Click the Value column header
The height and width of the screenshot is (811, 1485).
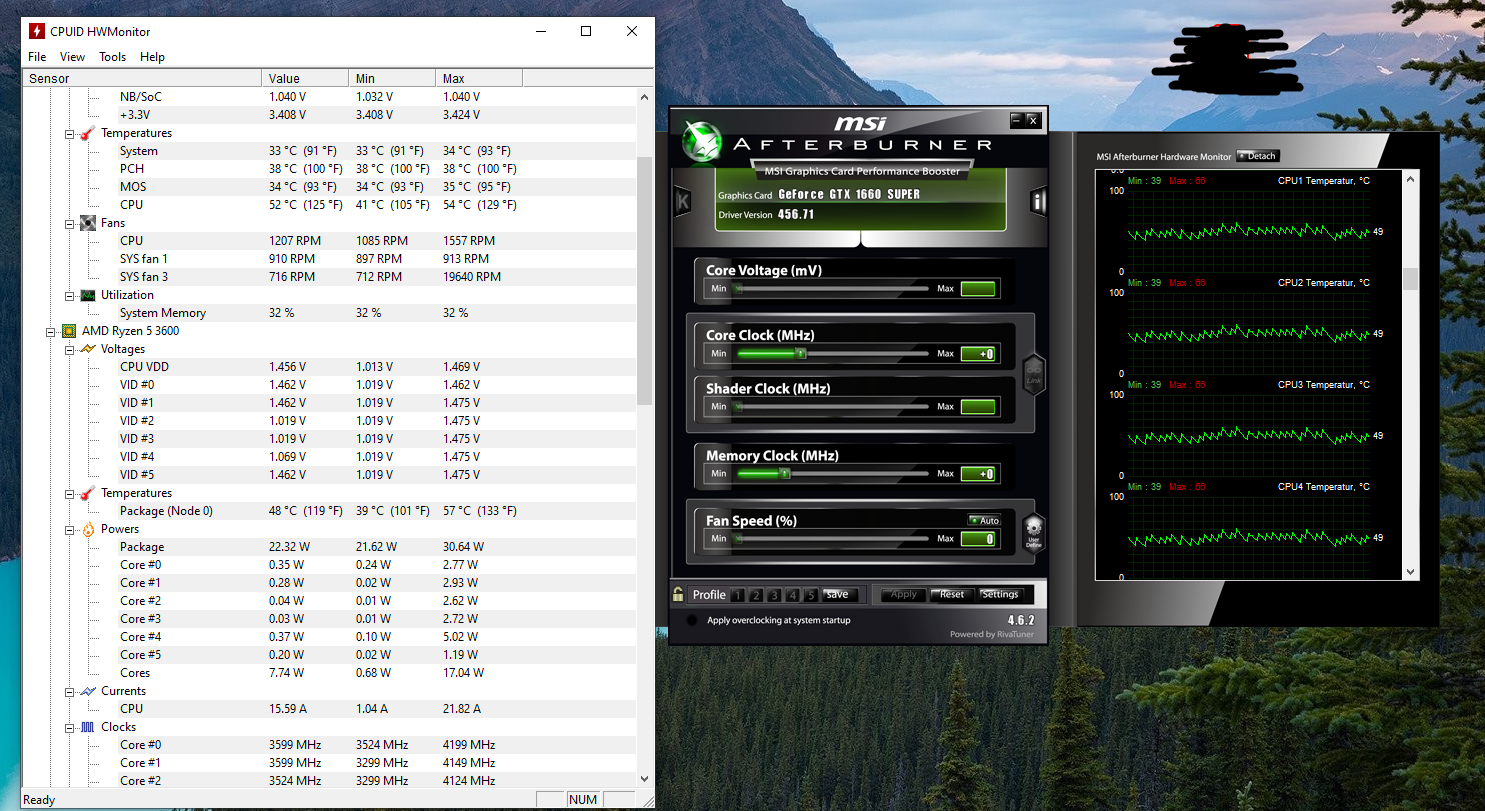pos(305,78)
